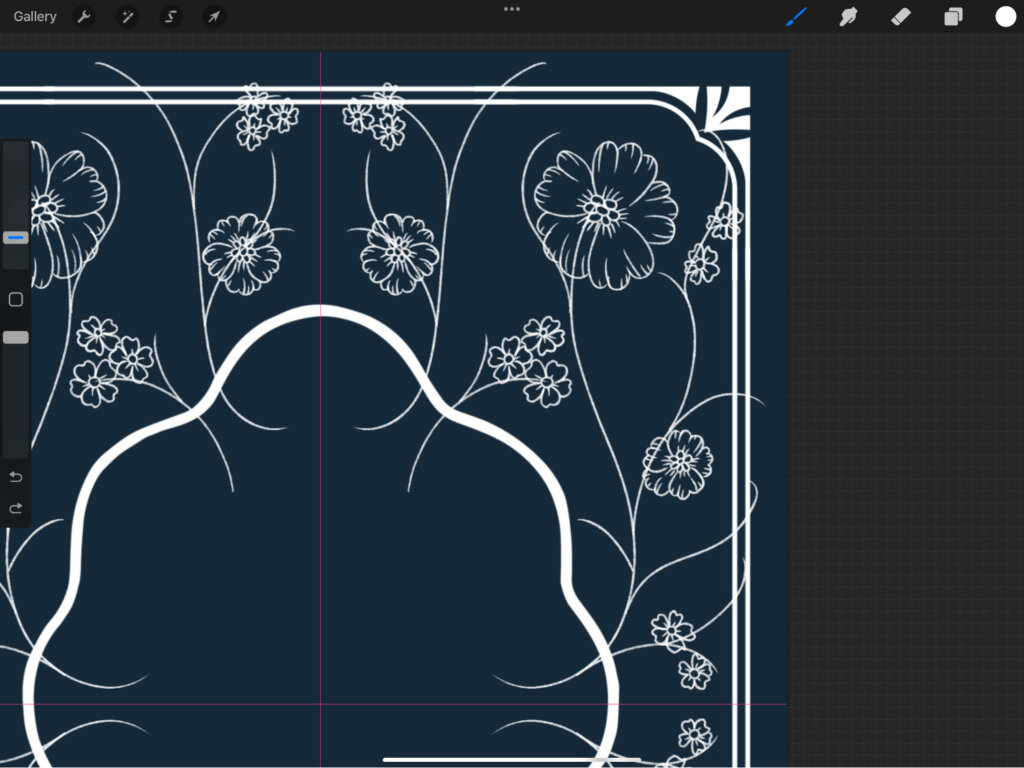Activate the Selection tool
The height and width of the screenshot is (768, 1024).
coord(171,17)
